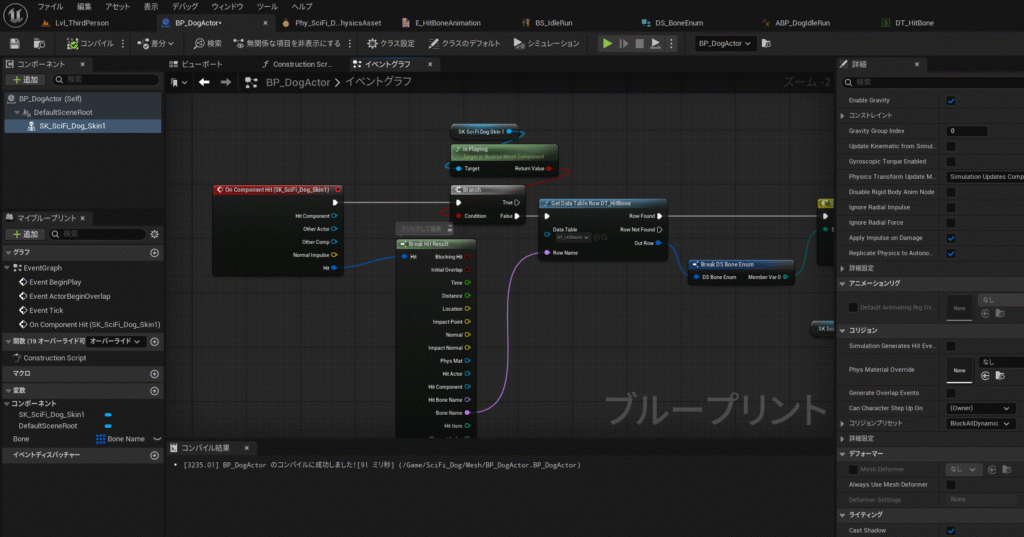
Task: Toggle Generate Overlap Events checkbox
Action: pos(951,393)
